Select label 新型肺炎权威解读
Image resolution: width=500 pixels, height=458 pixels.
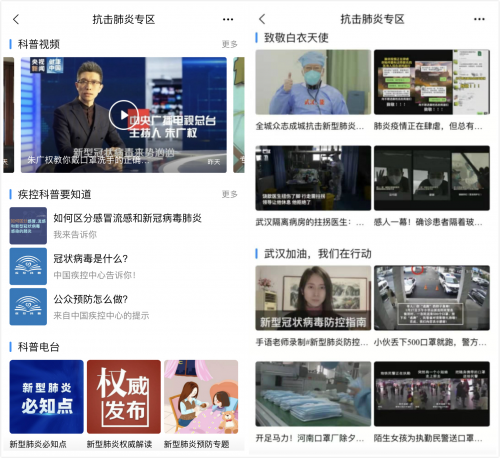119,444
